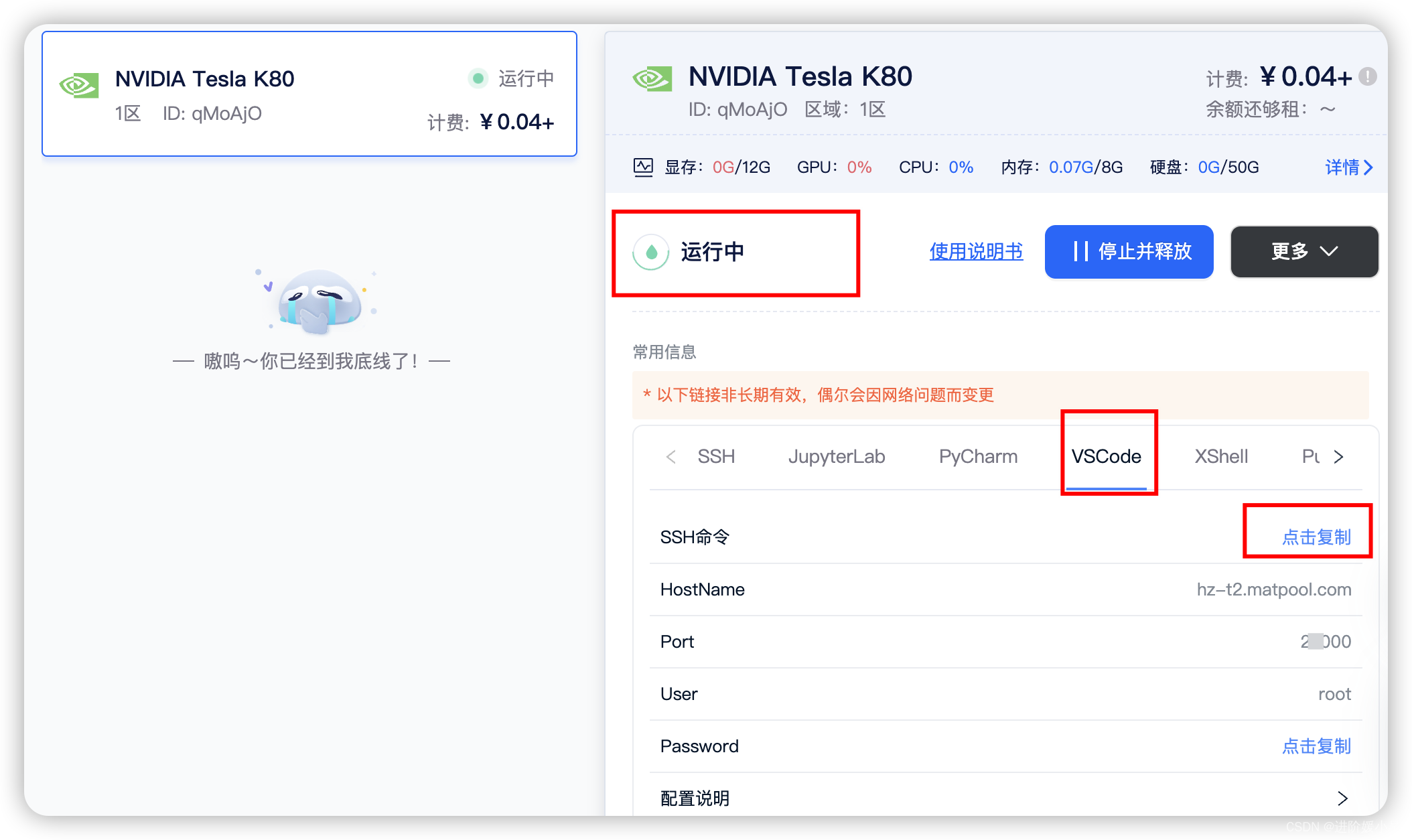
Task: Open the 使用说明书 manual link
Action: (976, 251)
